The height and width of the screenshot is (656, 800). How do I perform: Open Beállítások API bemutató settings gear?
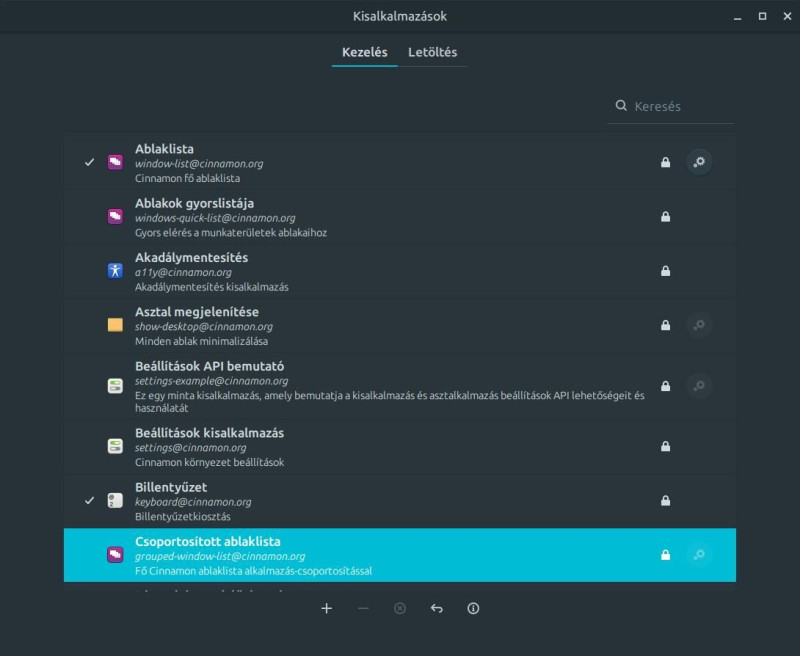(x=698, y=386)
